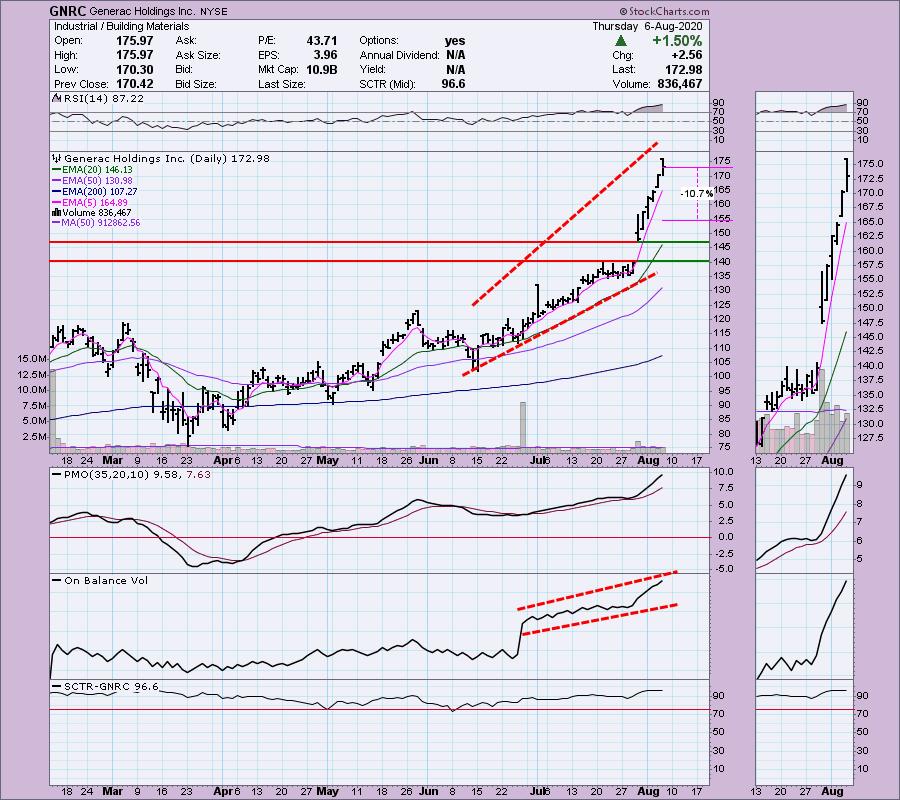The height and width of the screenshot is (800, 900).
Task: Click the 'EMA(200) 107.27' legend entry
Action: 99,192
